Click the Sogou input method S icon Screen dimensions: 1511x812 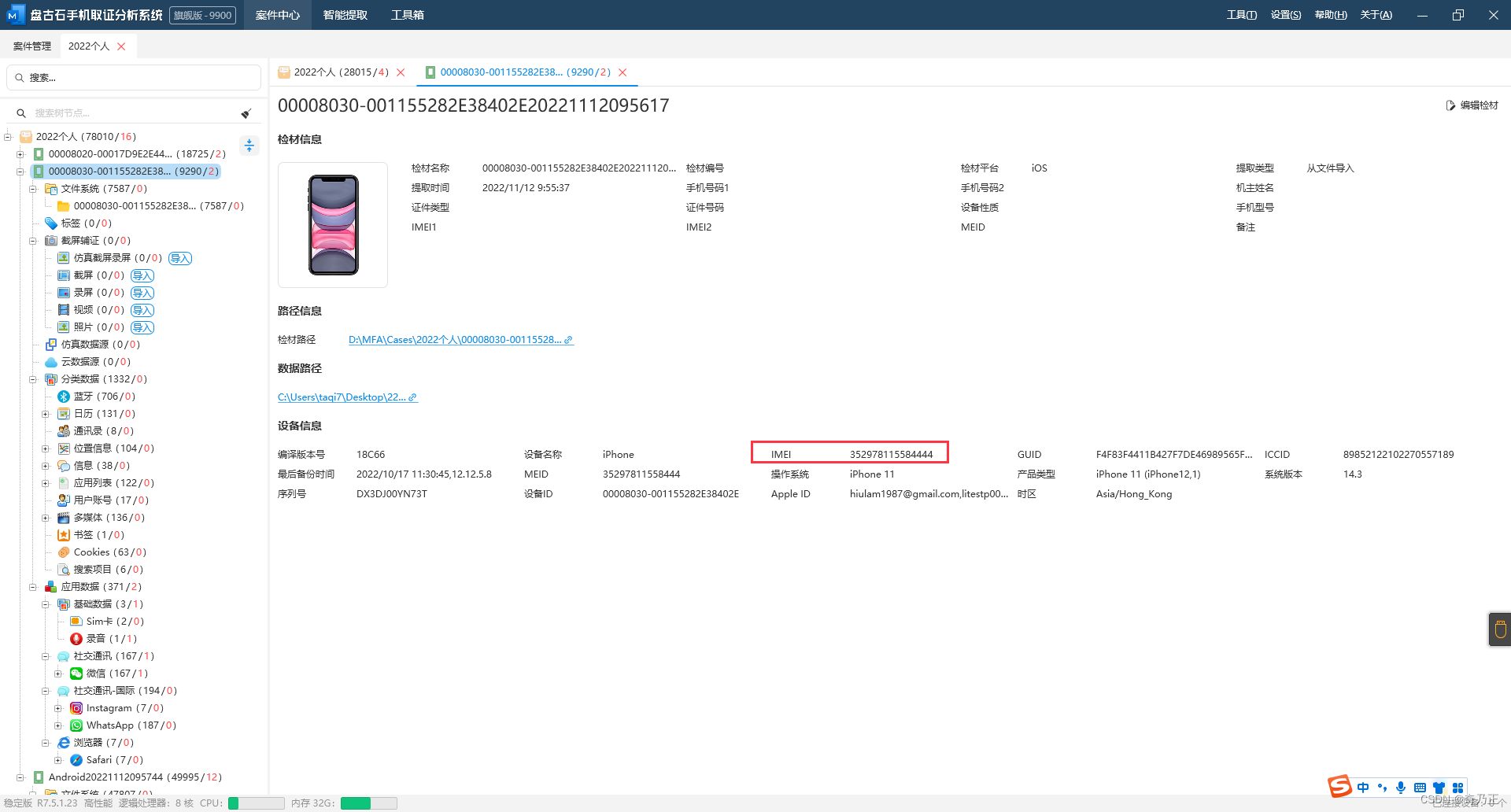coord(1339,787)
